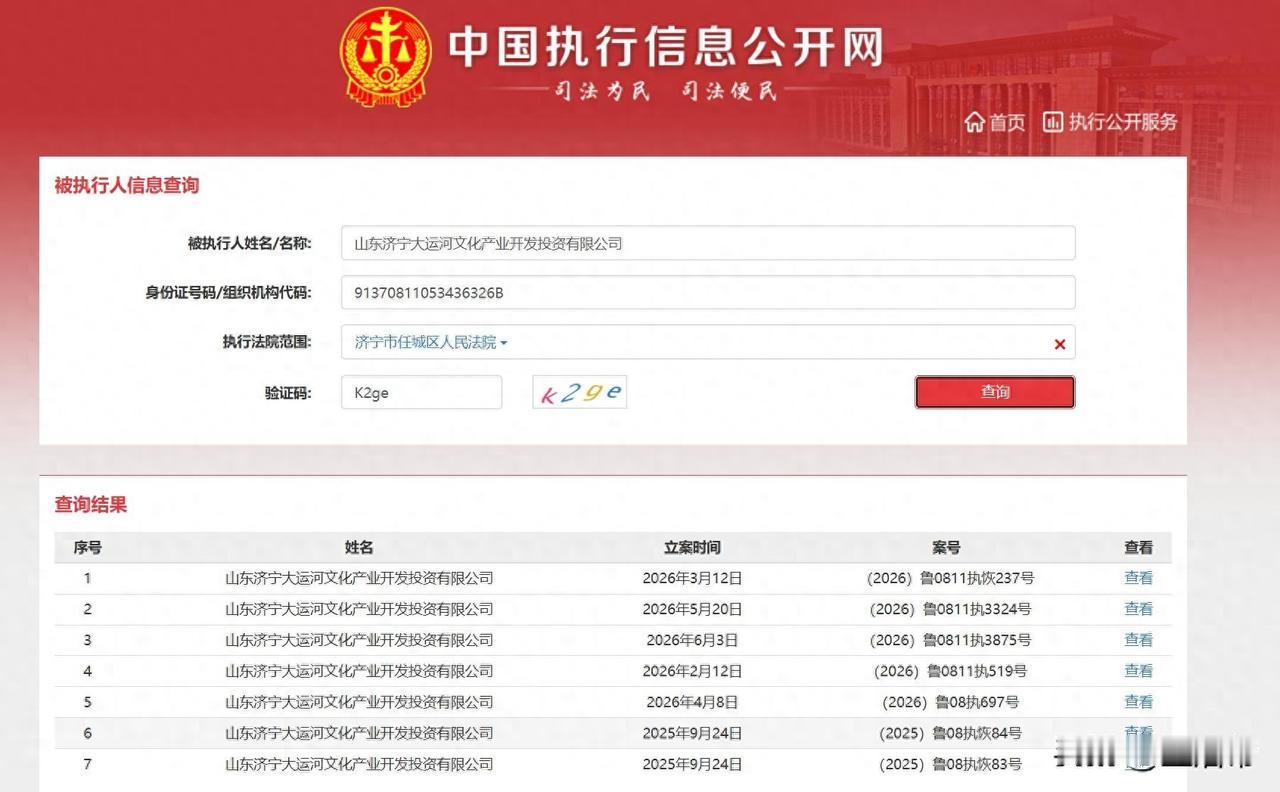Open 查看 link for case 执3875号
The height and width of the screenshot is (792, 1280).
[x=1139, y=639]
